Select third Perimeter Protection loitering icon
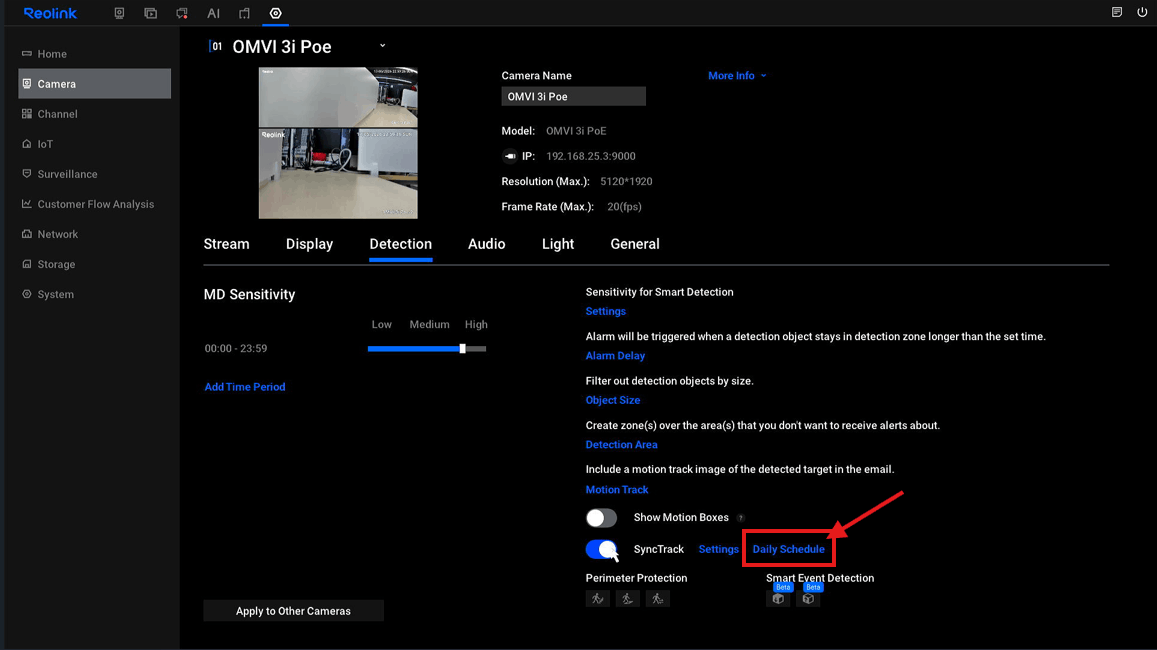Viewport: 1157px width, 650px height. point(657,599)
